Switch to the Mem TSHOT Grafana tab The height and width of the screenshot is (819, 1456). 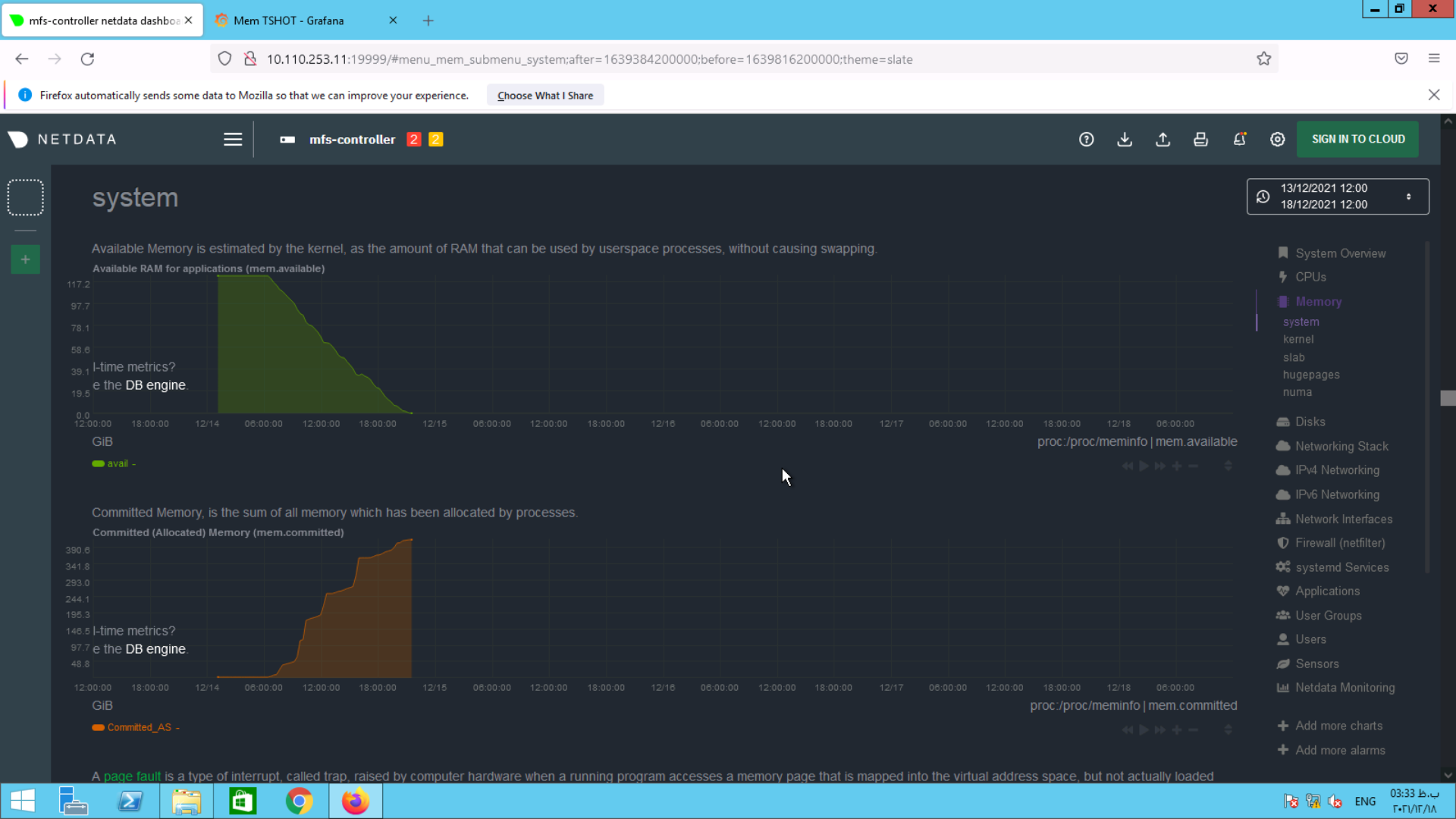[289, 20]
